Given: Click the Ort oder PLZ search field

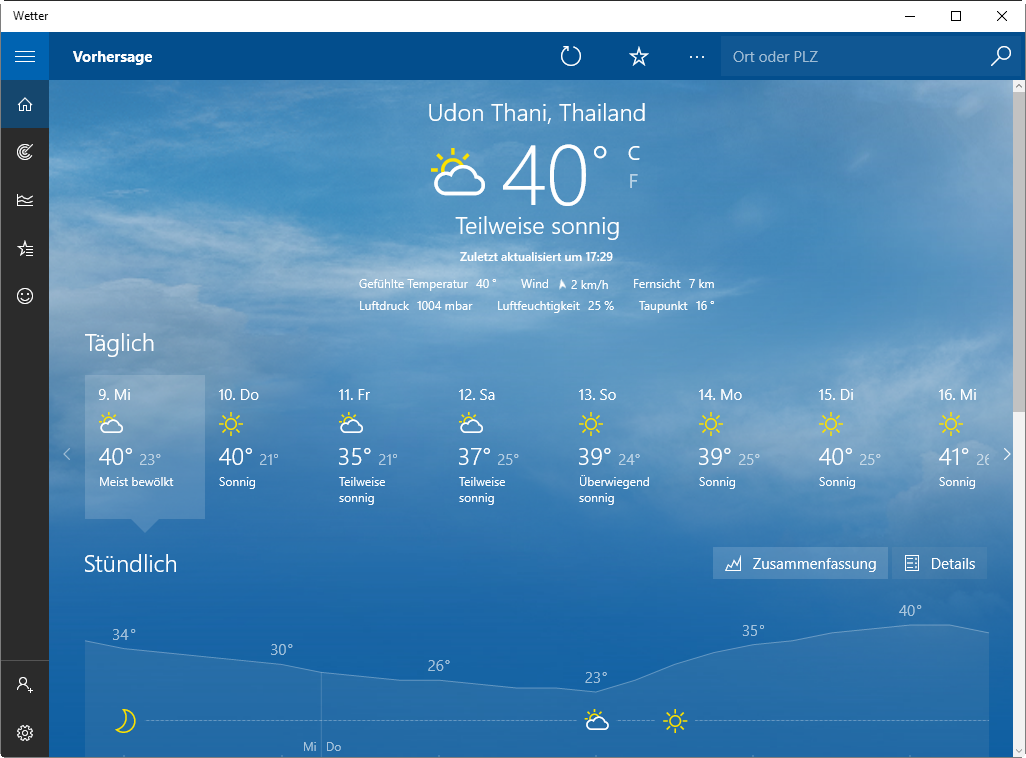Looking at the screenshot, I should click(850, 56).
